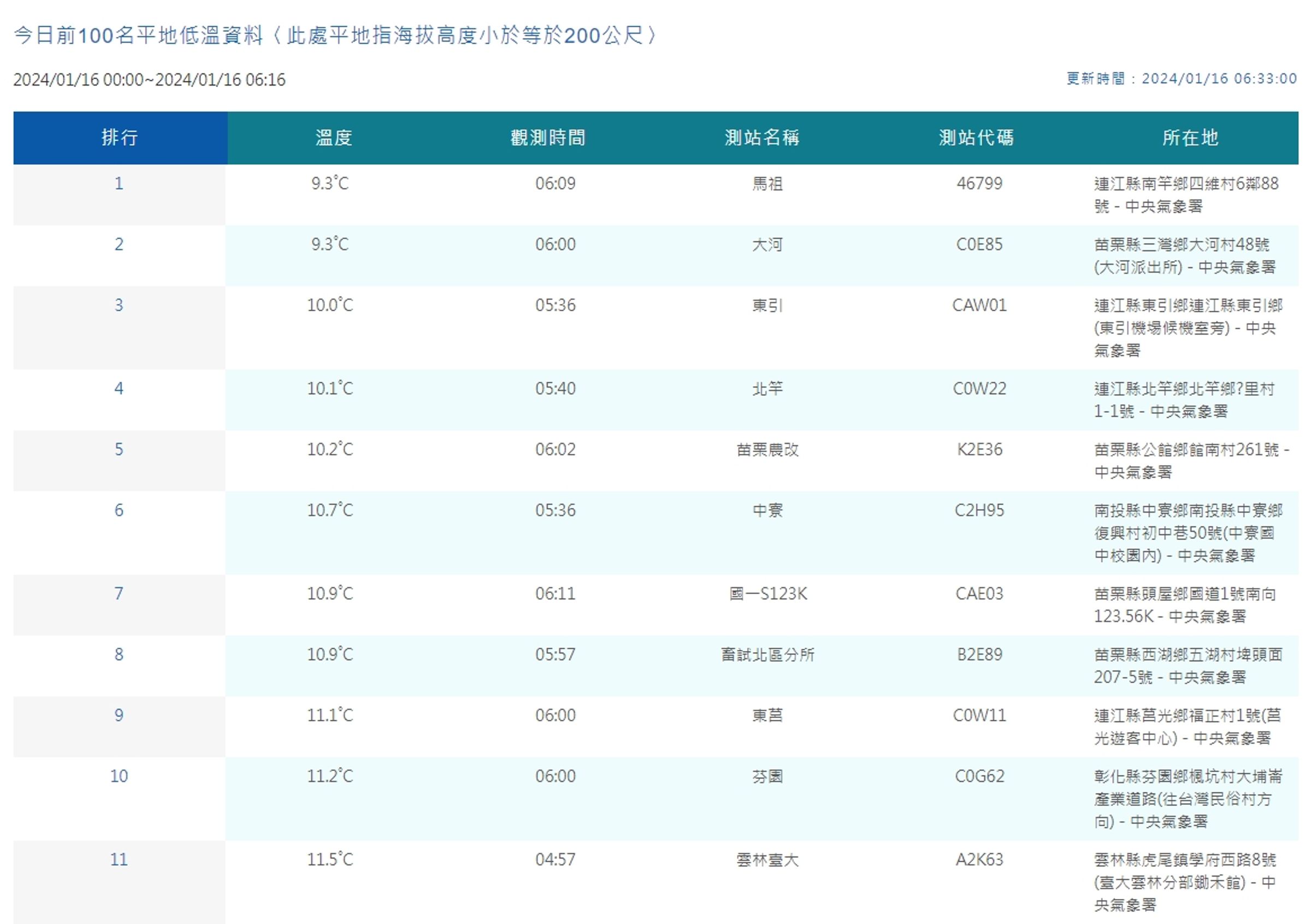Select the 所在地 column header
The image size is (1311, 924).
pos(1190,138)
